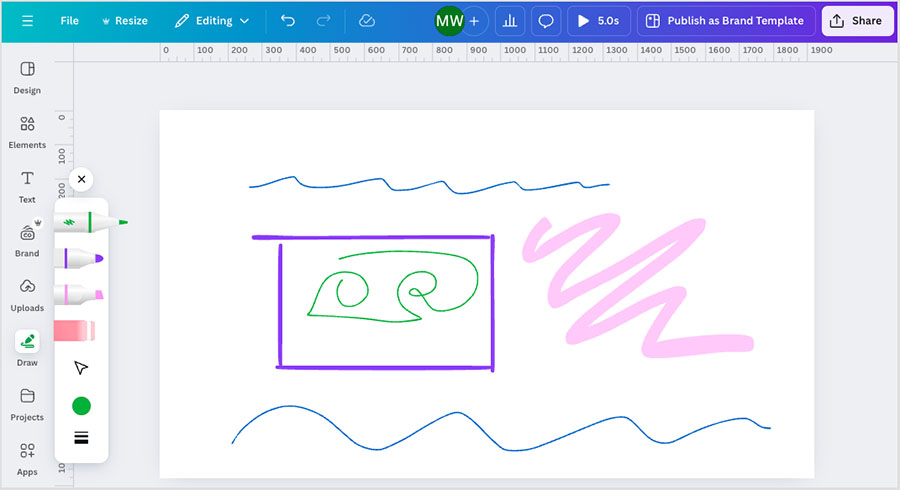Open the Apps side panel

click(27, 459)
